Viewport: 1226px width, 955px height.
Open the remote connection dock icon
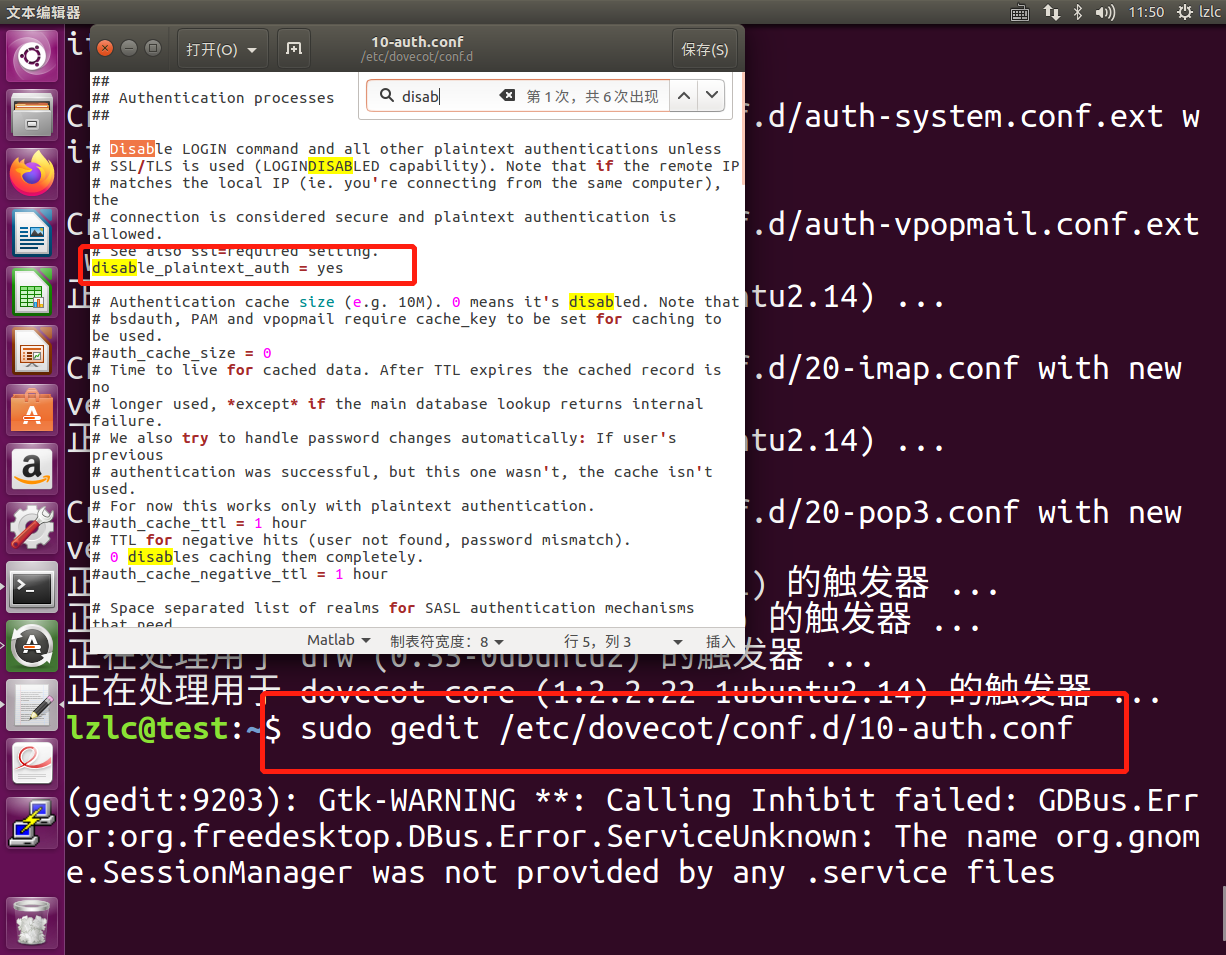[32, 824]
